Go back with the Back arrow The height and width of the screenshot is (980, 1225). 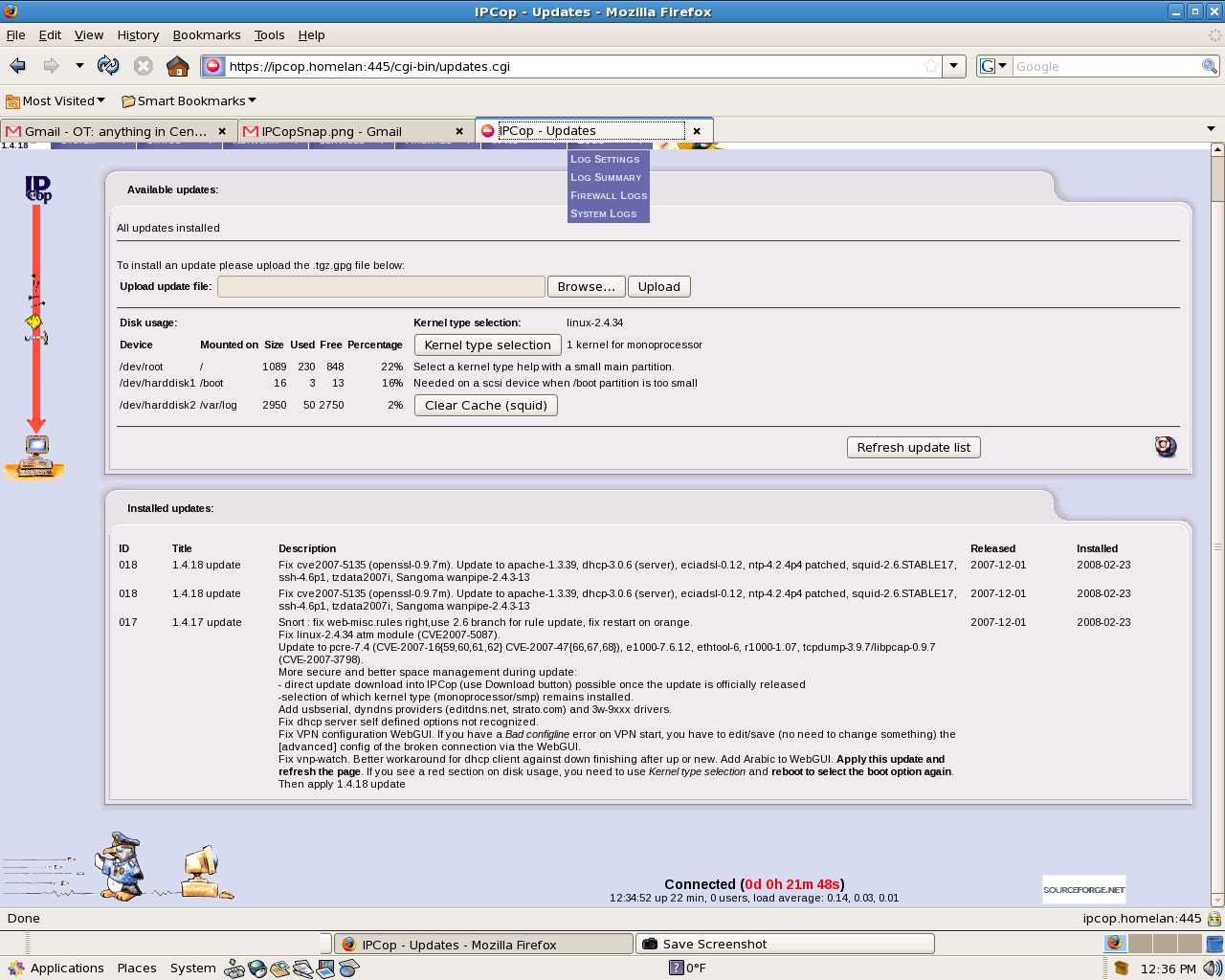[x=18, y=66]
